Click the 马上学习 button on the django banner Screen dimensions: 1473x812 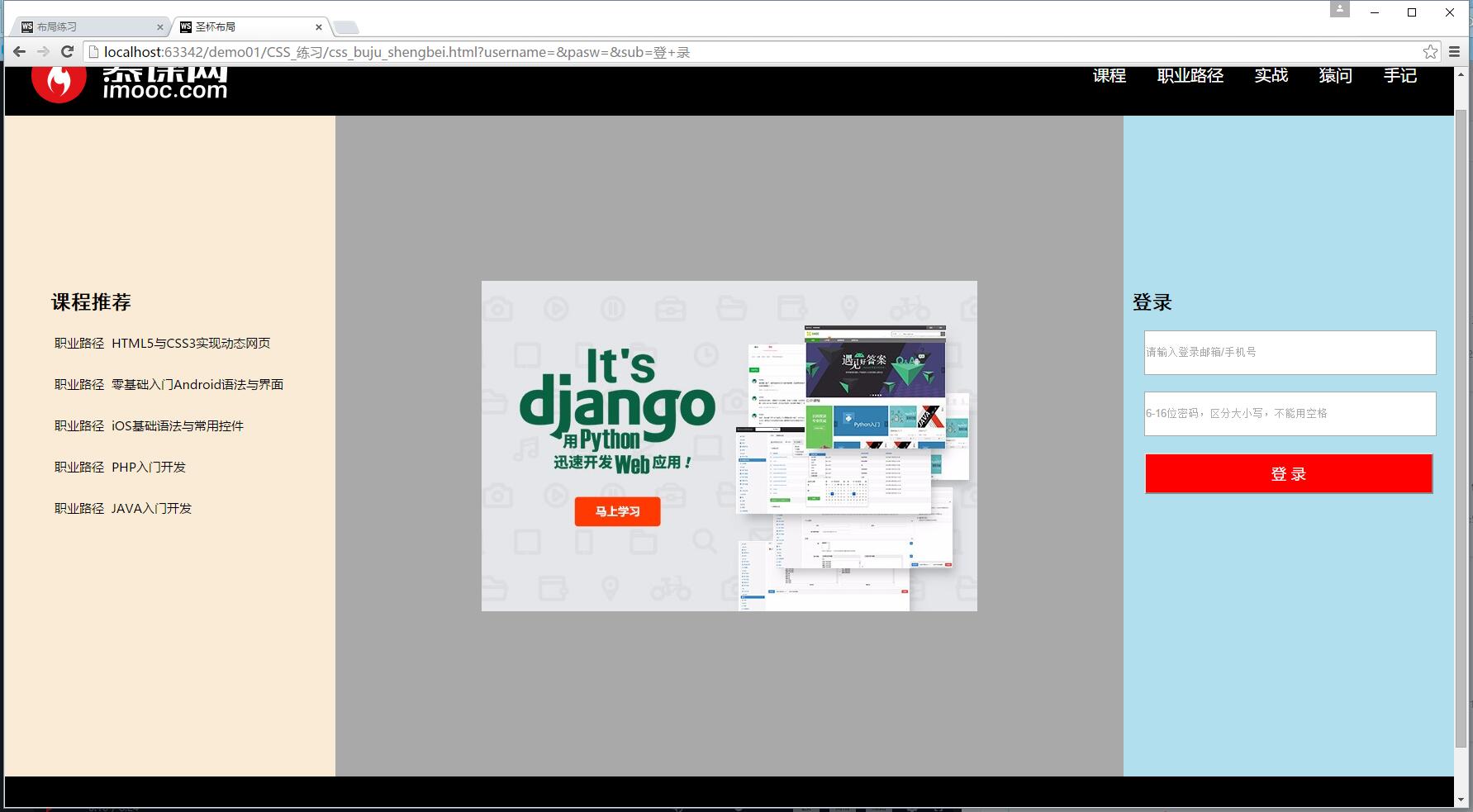[x=618, y=511]
